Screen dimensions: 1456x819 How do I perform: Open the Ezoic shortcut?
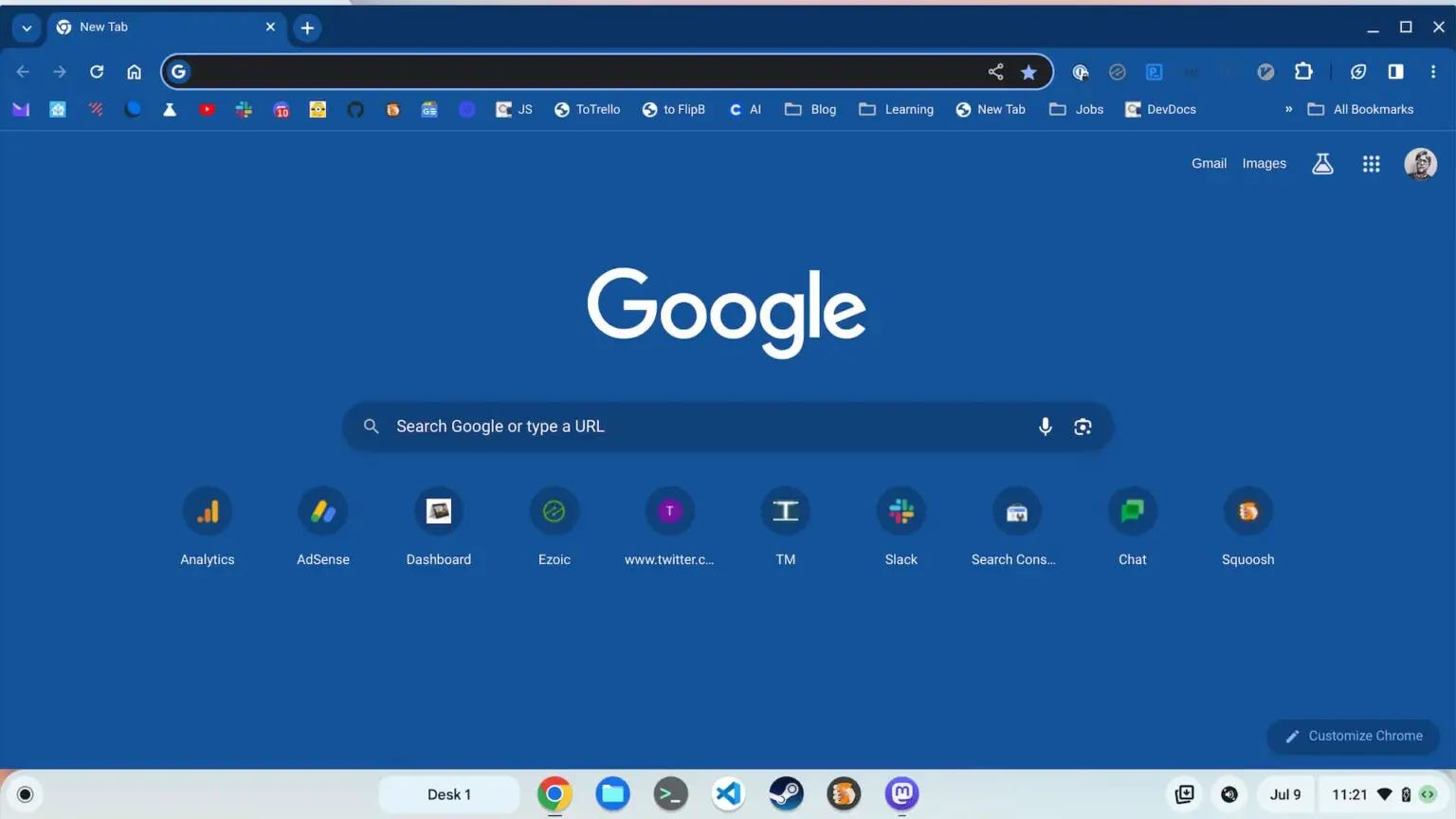click(x=555, y=526)
